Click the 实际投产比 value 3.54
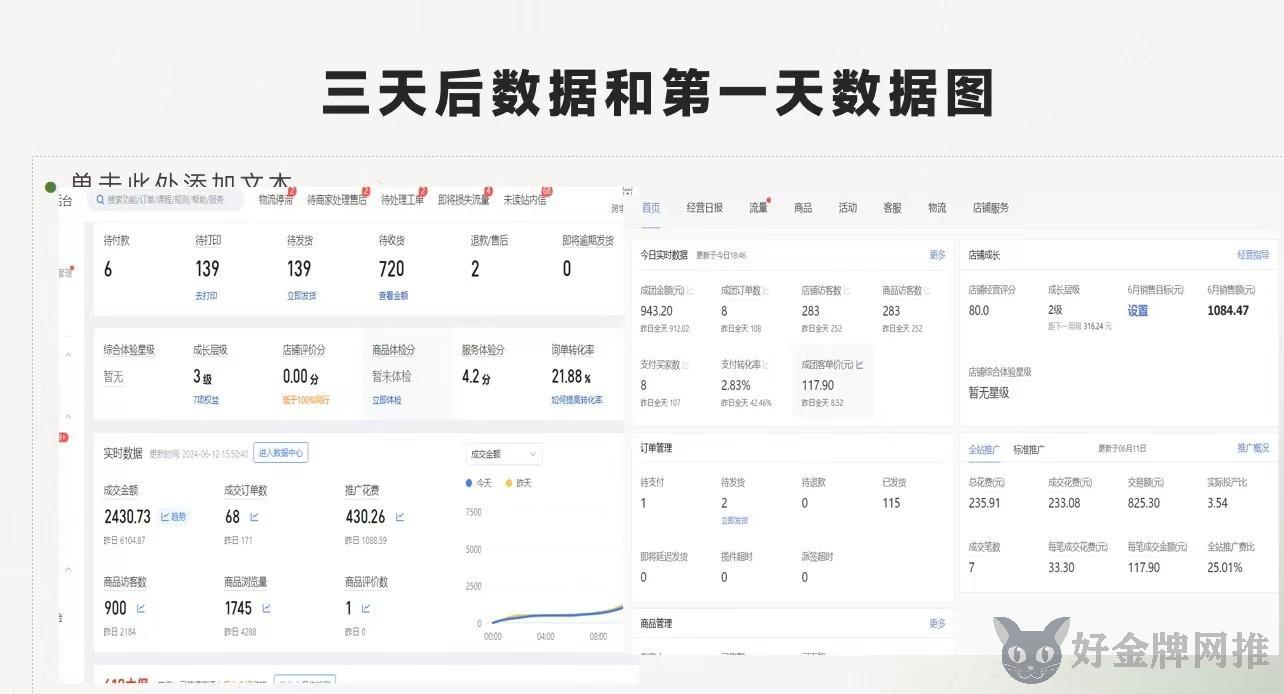Viewport: 1284px width, 694px height. (1217, 503)
